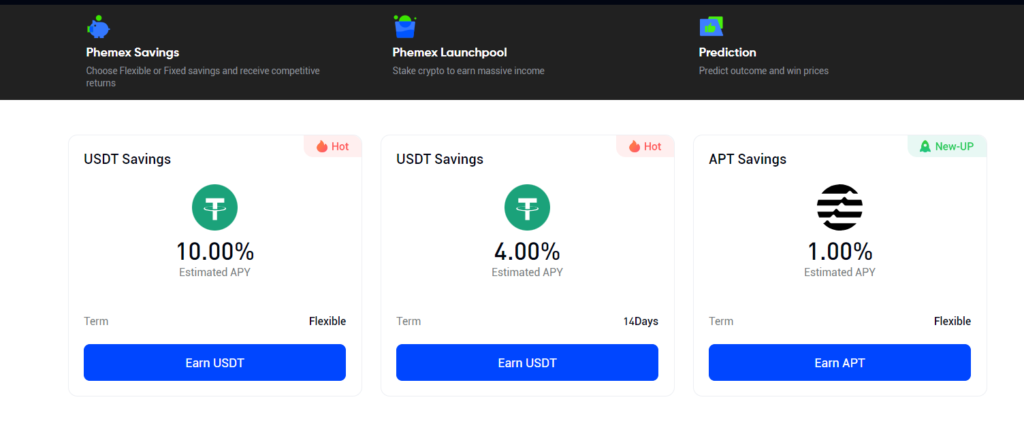Click the Flexible term value on APT Savings card
Screen dimensions: 1024x423
(952, 321)
